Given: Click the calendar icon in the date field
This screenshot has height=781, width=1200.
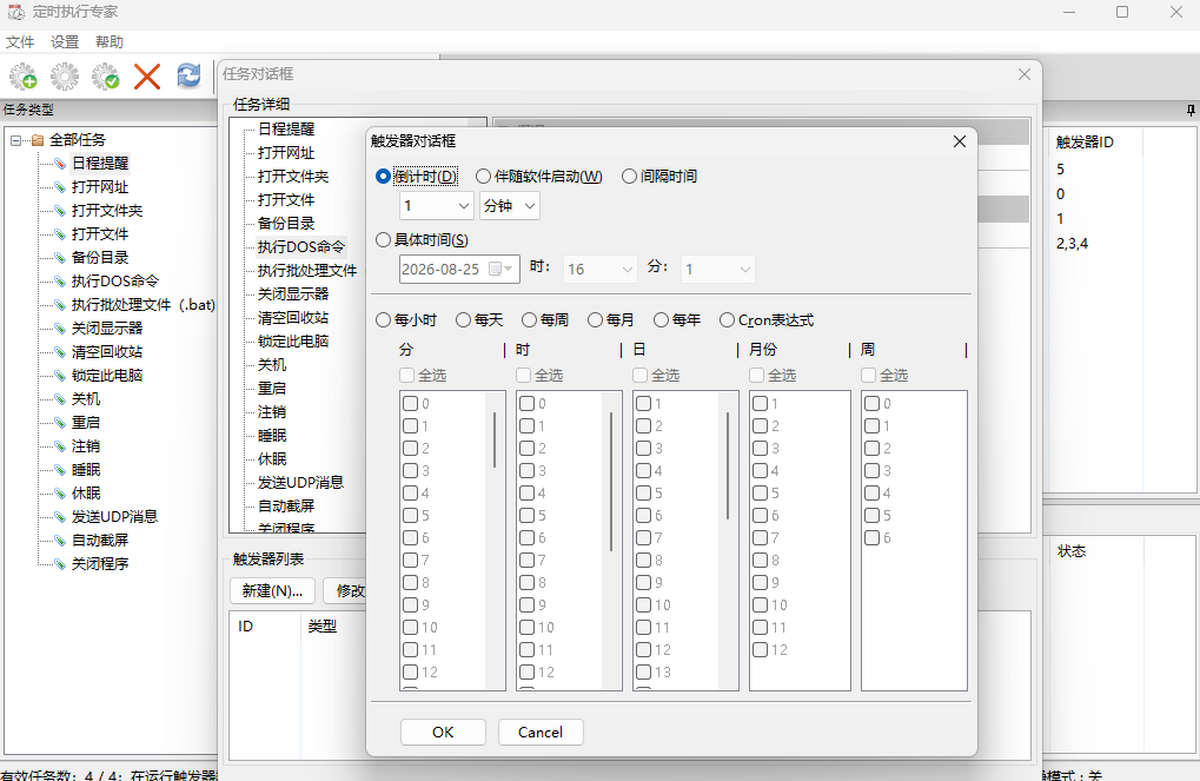Looking at the screenshot, I should pyautogui.click(x=494, y=269).
